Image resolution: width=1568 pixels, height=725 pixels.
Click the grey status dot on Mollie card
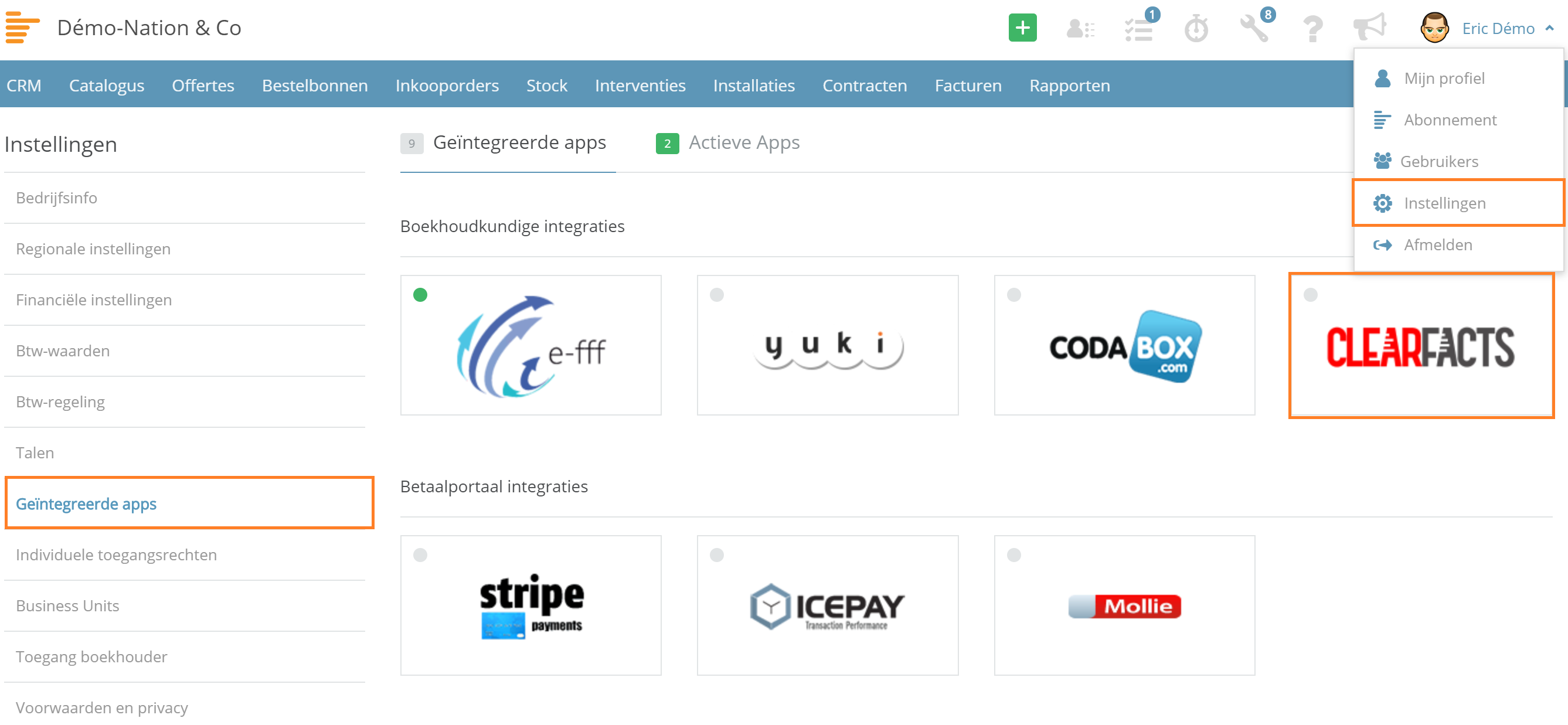point(1013,555)
